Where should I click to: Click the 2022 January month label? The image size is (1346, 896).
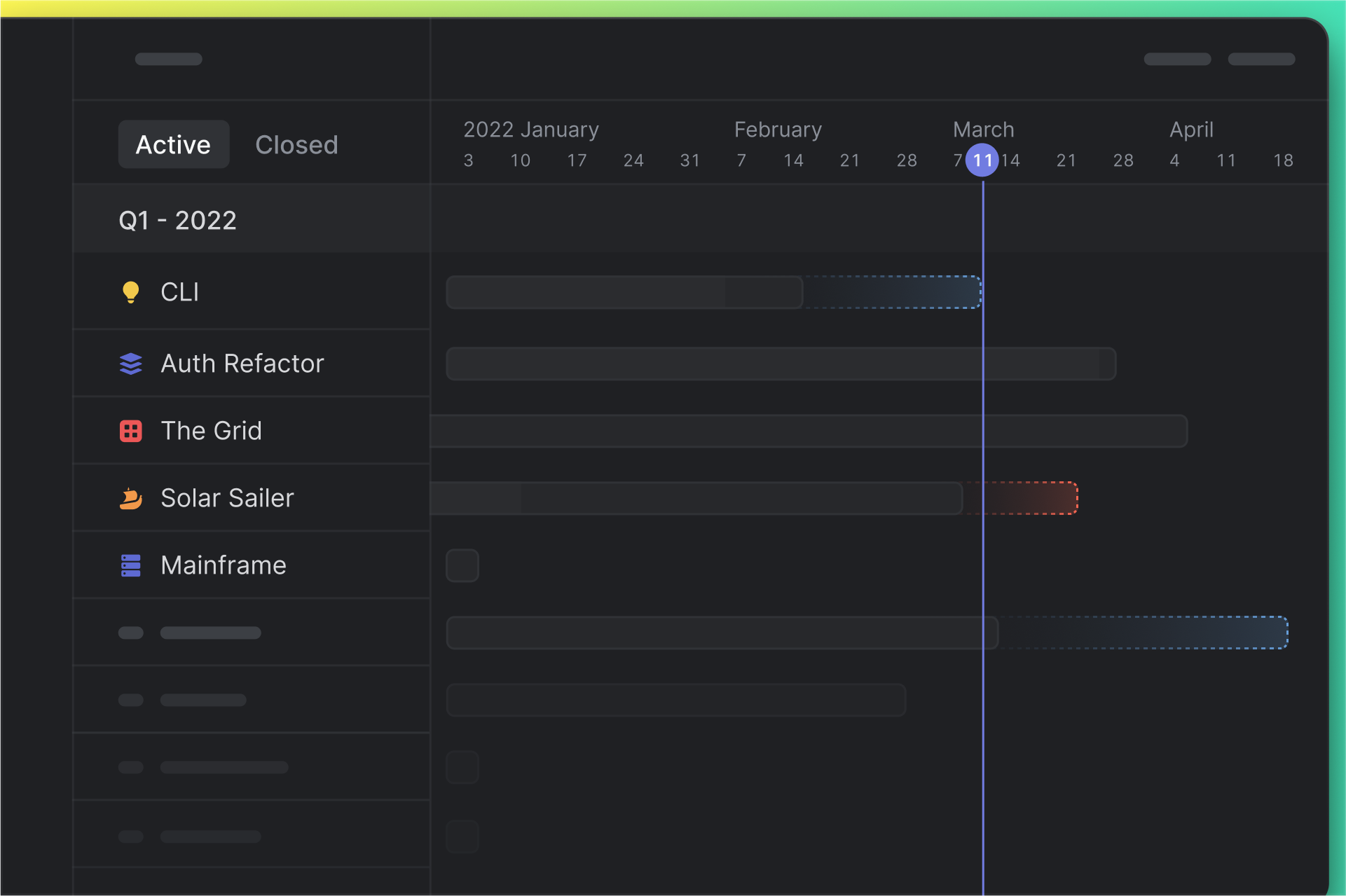click(531, 130)
